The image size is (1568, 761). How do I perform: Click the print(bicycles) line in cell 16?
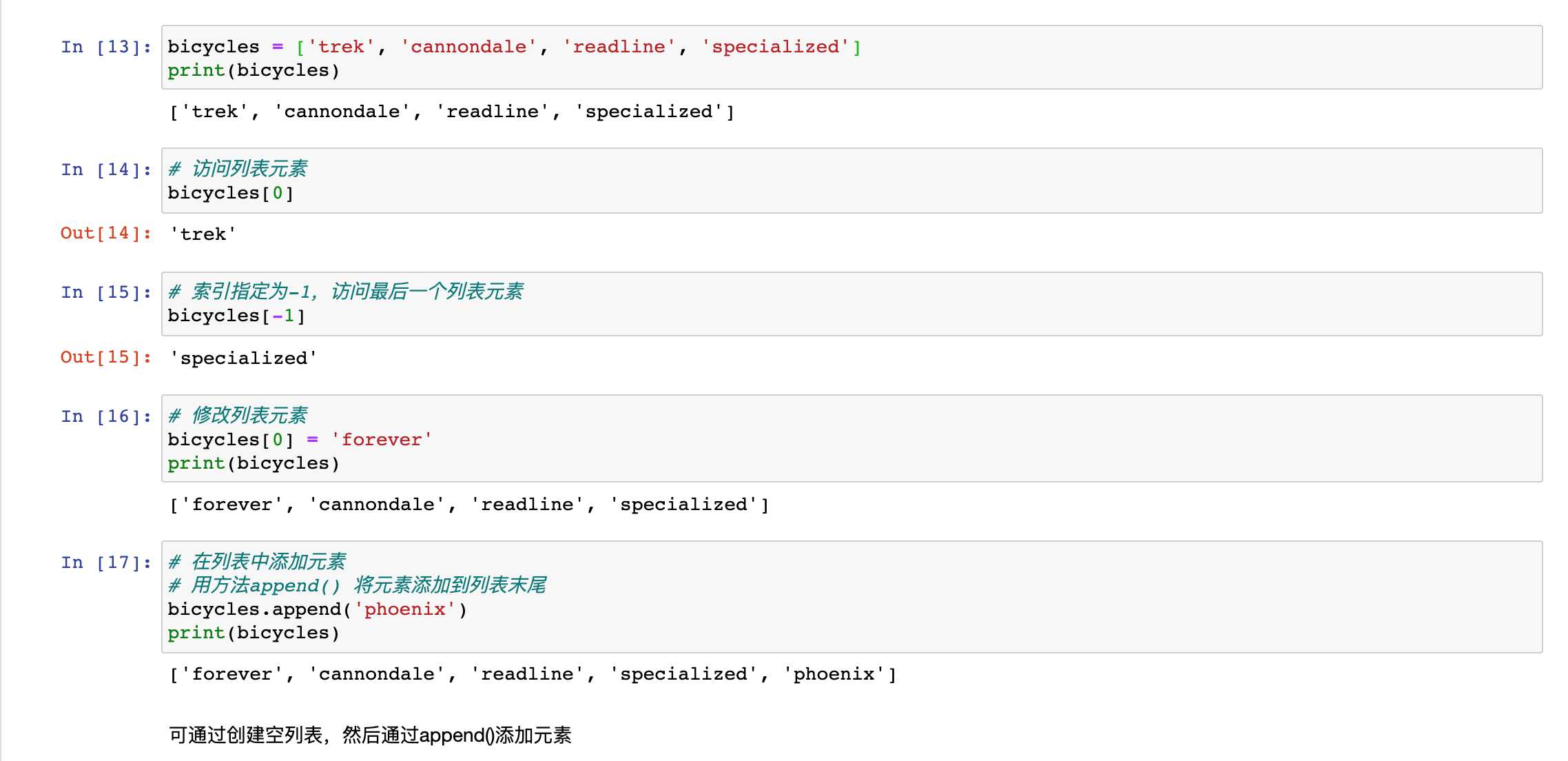coord(254,463)
